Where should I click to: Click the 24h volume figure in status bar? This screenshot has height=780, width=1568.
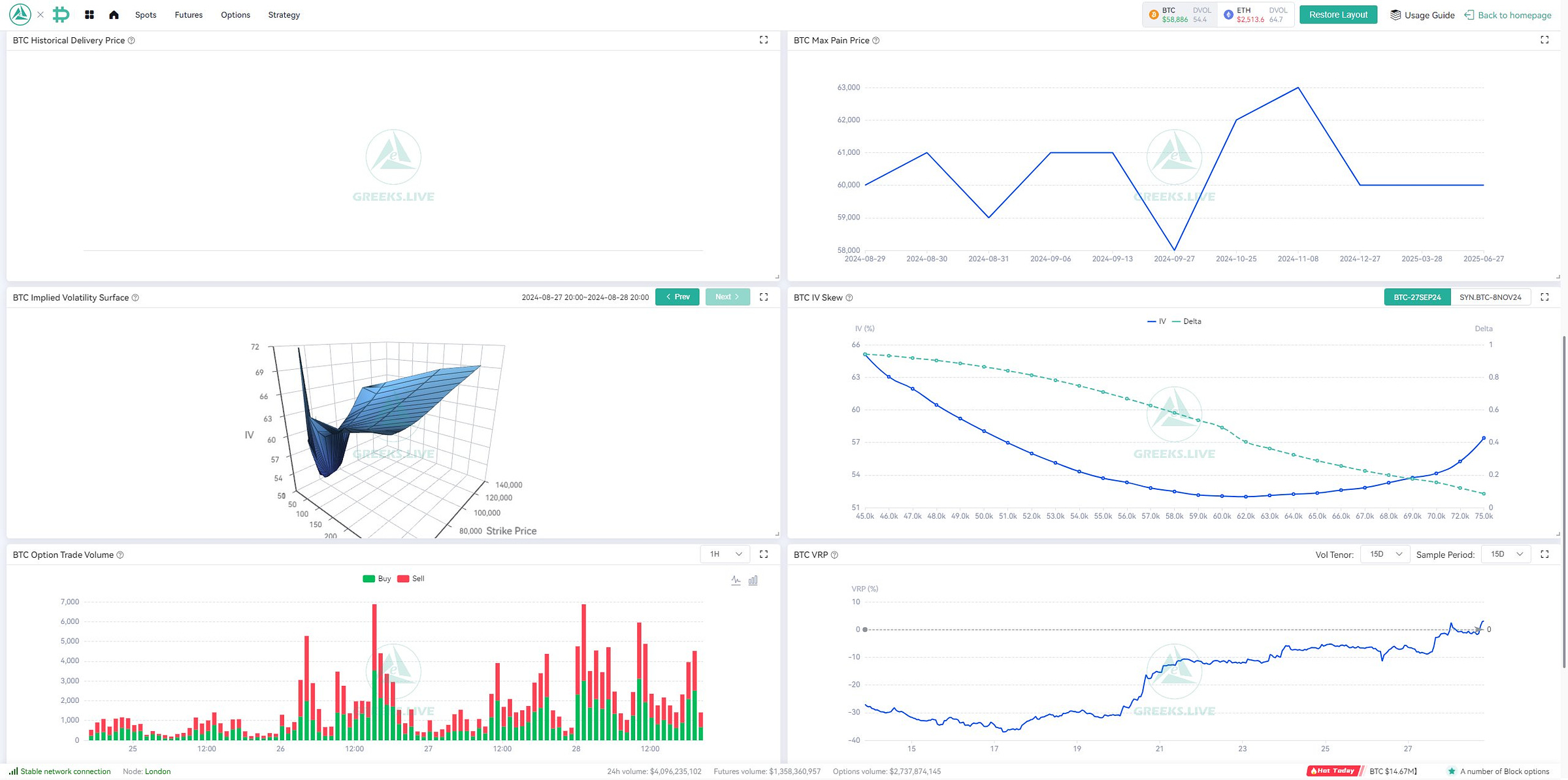654,772
